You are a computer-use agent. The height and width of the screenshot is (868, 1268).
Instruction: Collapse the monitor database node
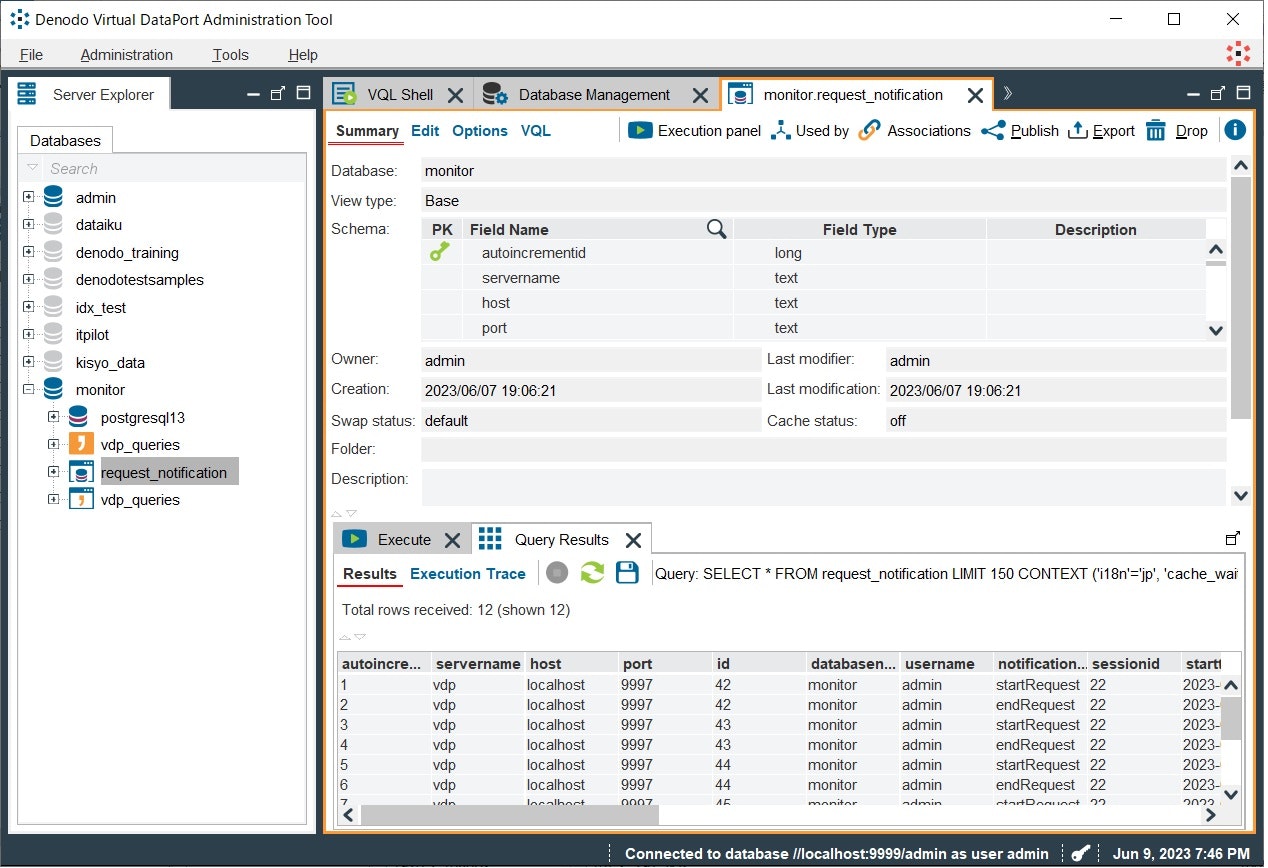(x=28, y=389)
